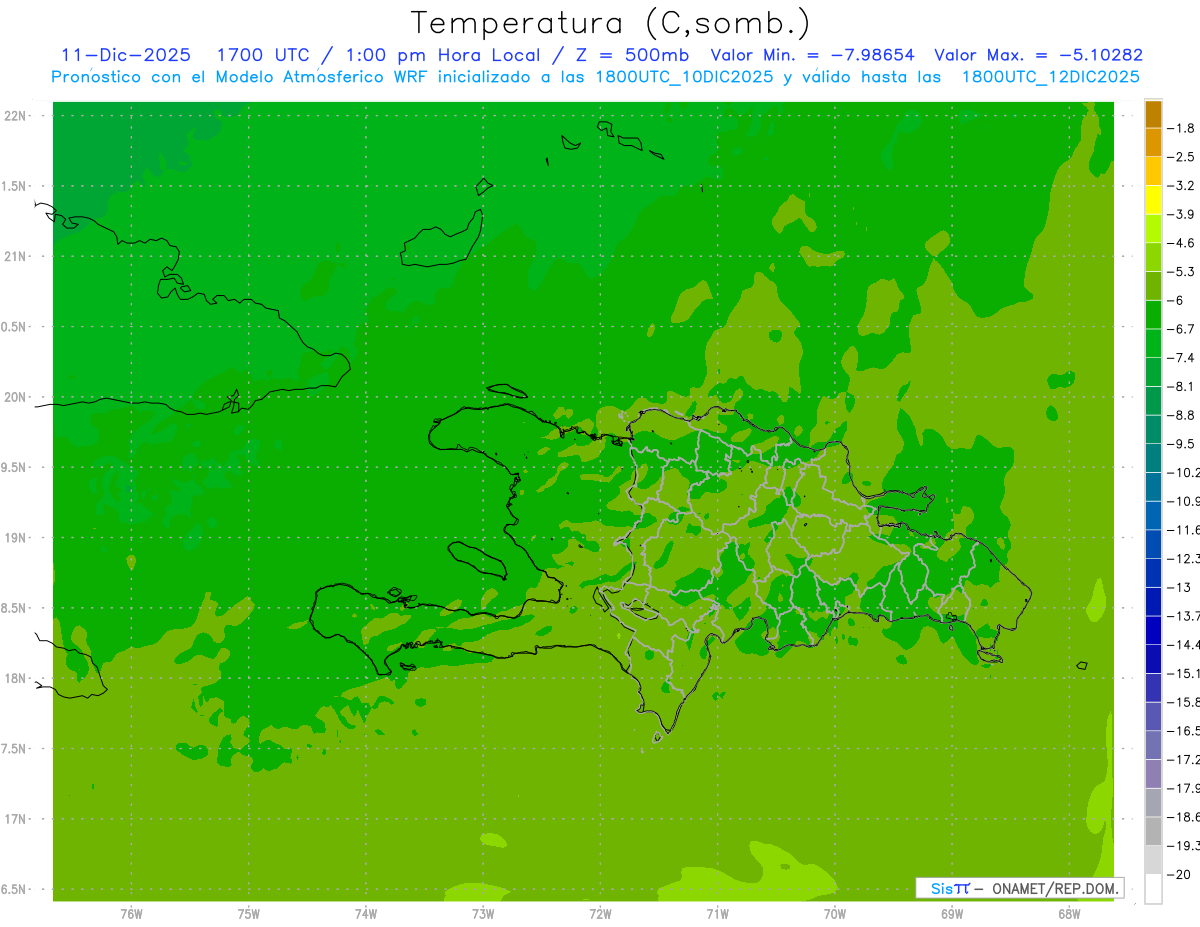The image size is (1200, 927).
Task: Pick the green swatch between -6 and -6.7
Action: (x=1153, y=315)
